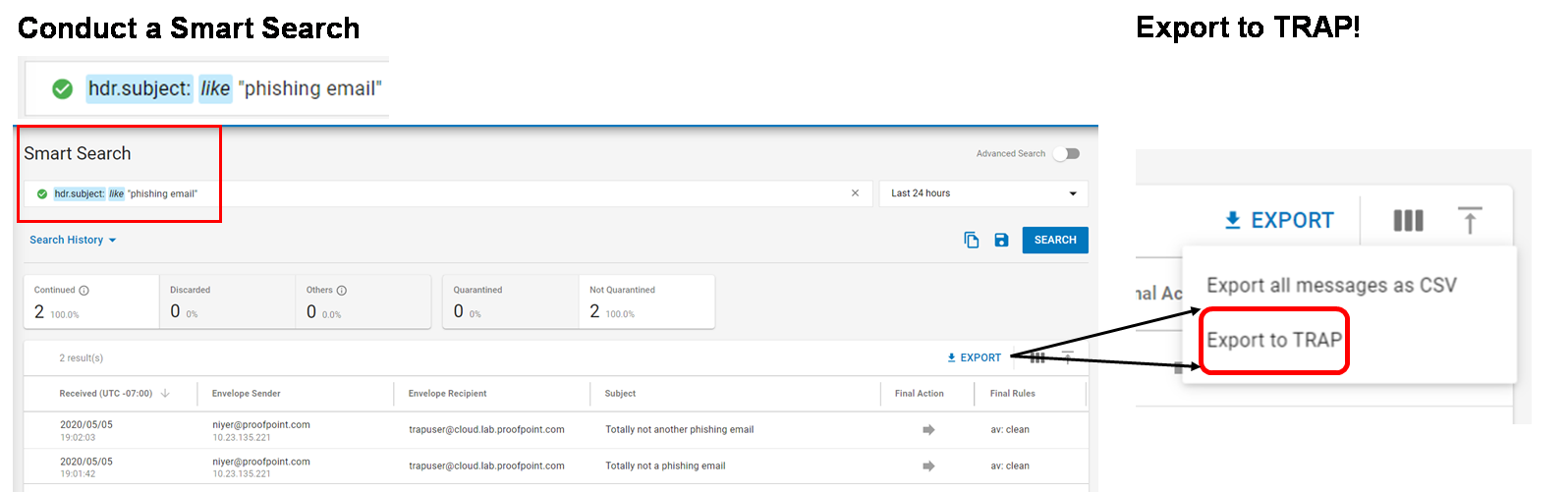Toggle the Advanced Search switch
The width and height of the screenshot is (1568, 492).
tap(1066, 154)
